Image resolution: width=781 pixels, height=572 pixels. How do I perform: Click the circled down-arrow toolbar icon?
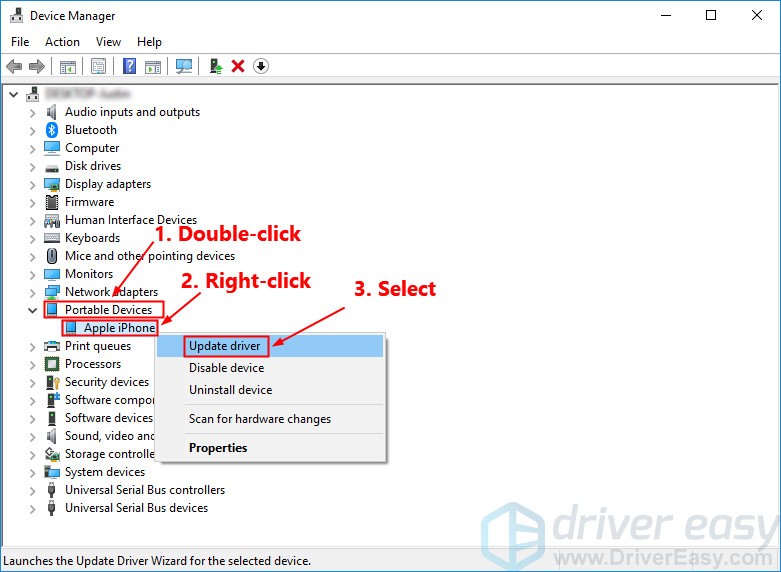pyautogui.click(x=261, y=66)
